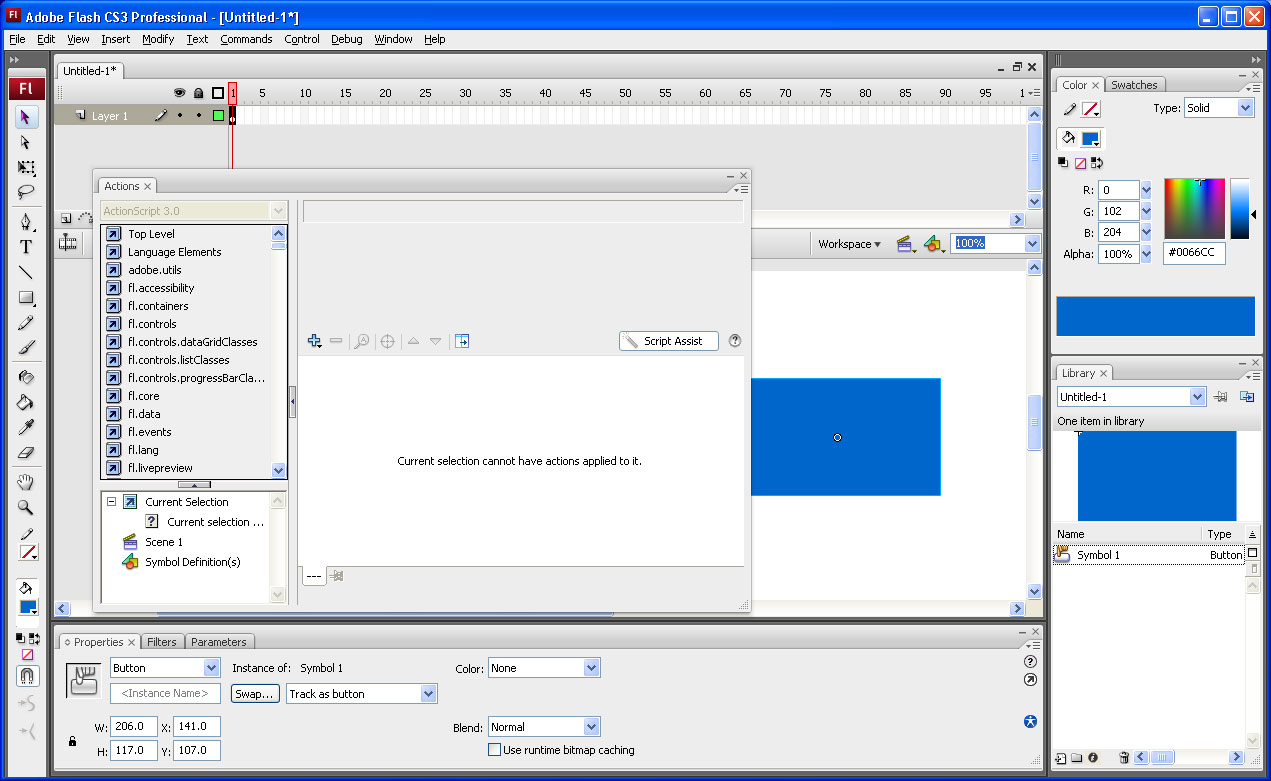Open the Modify menu
The image size is (1271, 781).
158,39
